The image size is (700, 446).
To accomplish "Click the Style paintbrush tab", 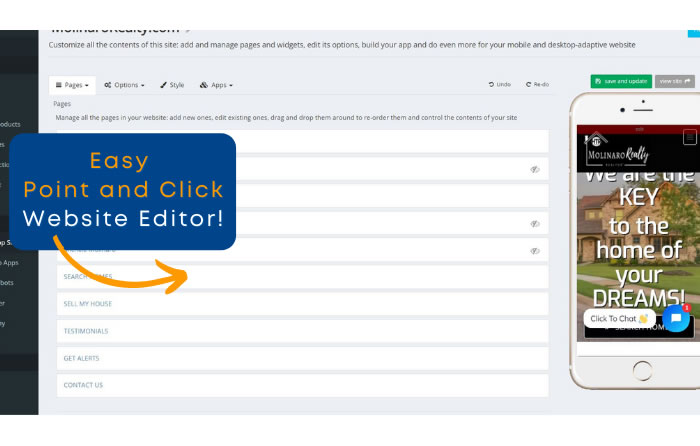I will coord(172,85).
